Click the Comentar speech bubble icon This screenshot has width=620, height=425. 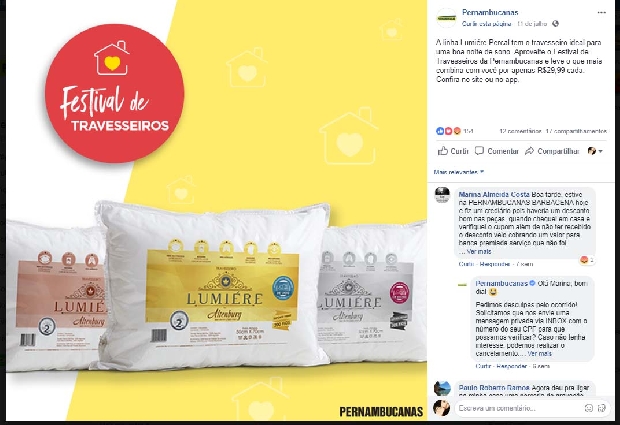click(x=479, y=151)
